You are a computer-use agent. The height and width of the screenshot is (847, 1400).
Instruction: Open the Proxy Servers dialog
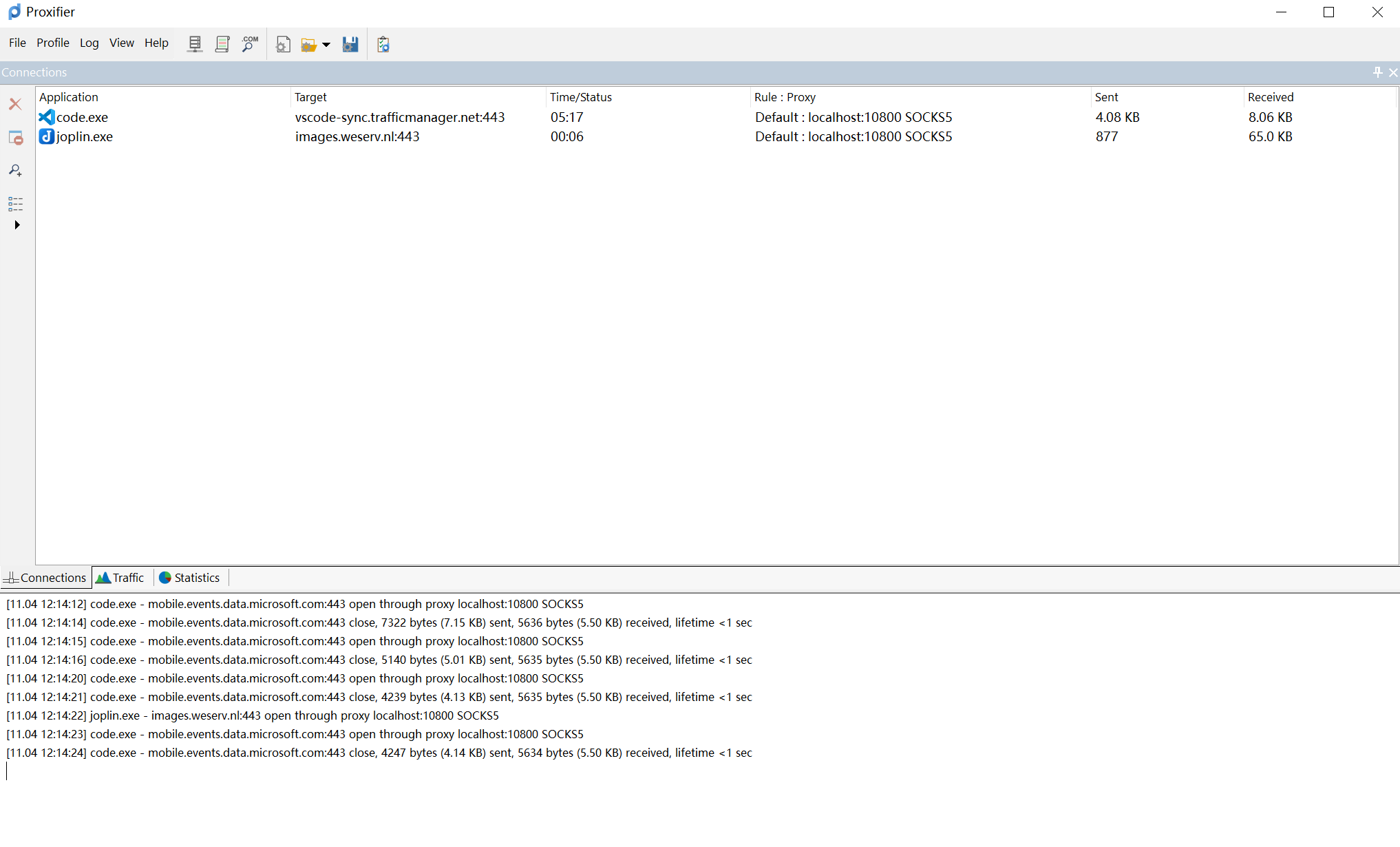click(x=195, y=43)
